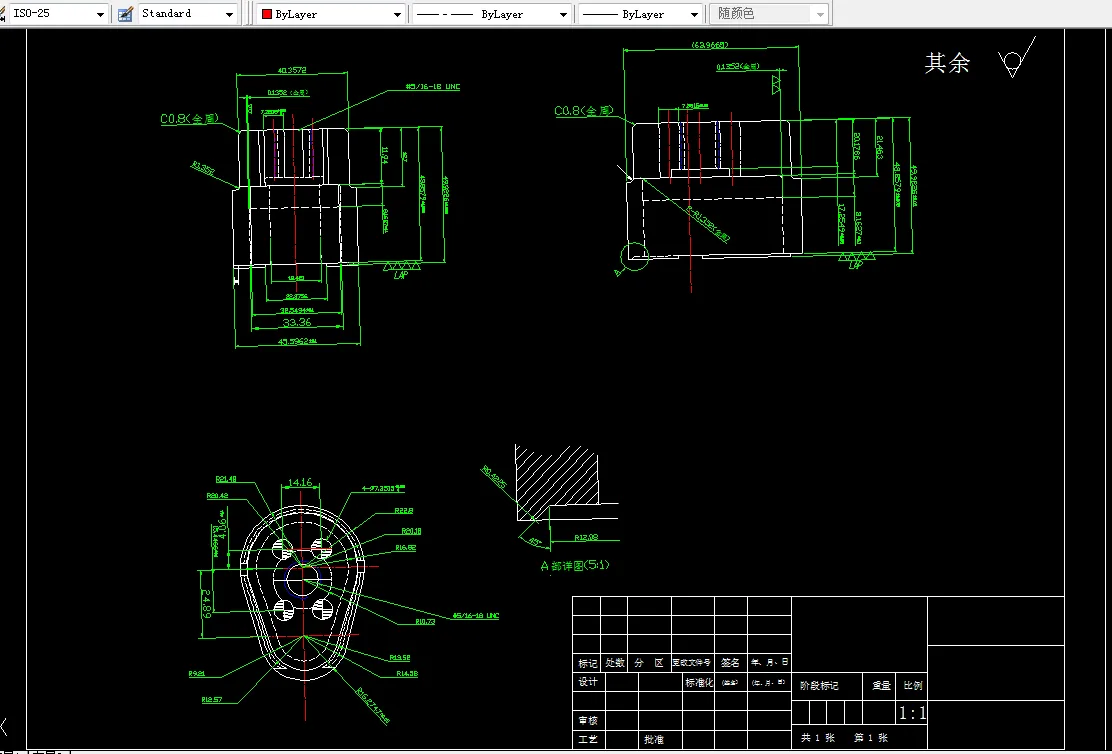Select the 45° angle dimension
The height and width of the screenshot is (754, 1112).
tap(535, 543)
